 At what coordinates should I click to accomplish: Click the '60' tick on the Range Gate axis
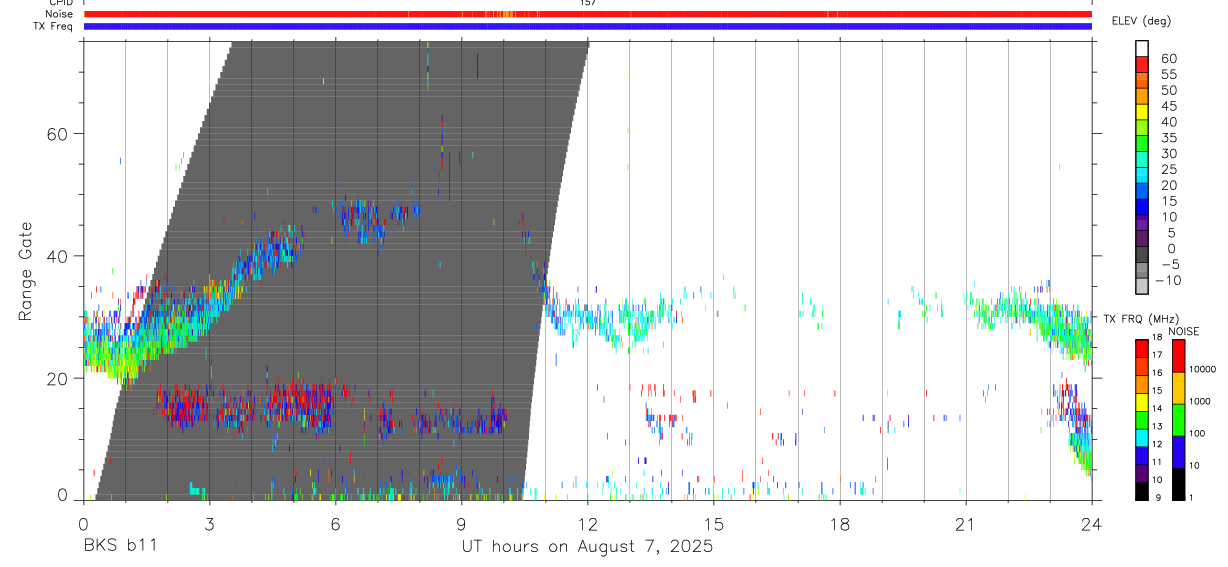click(x=58, y=133)
